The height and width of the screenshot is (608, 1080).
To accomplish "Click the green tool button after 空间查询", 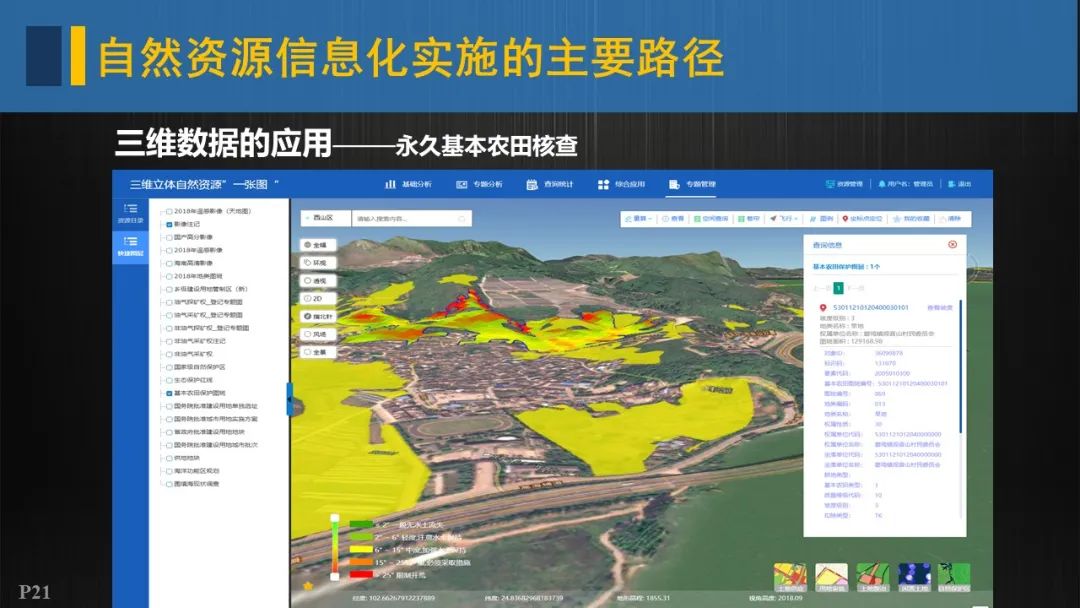I will pos(749,218).
